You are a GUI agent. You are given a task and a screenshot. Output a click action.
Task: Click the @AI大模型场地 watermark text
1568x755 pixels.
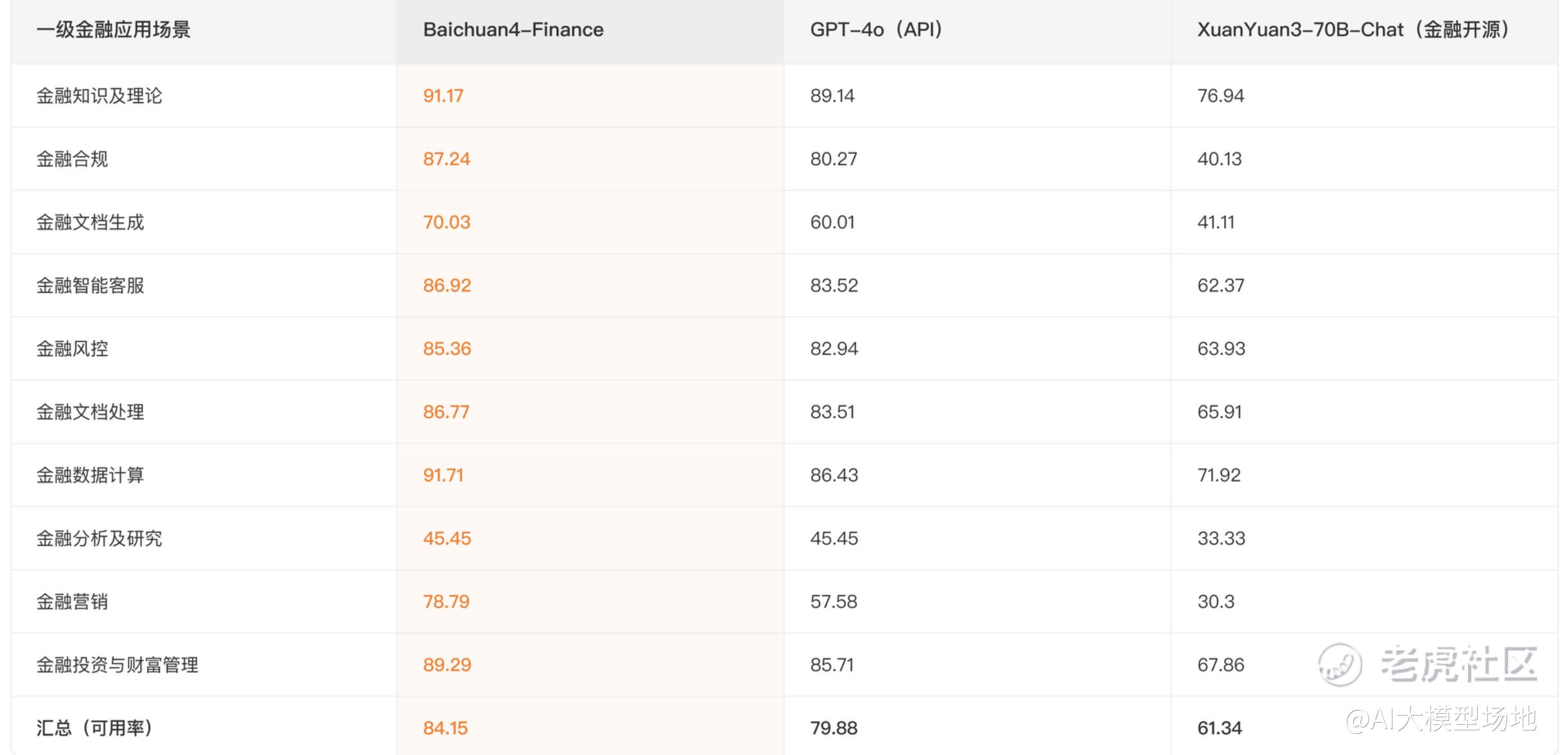(1440, 719)
